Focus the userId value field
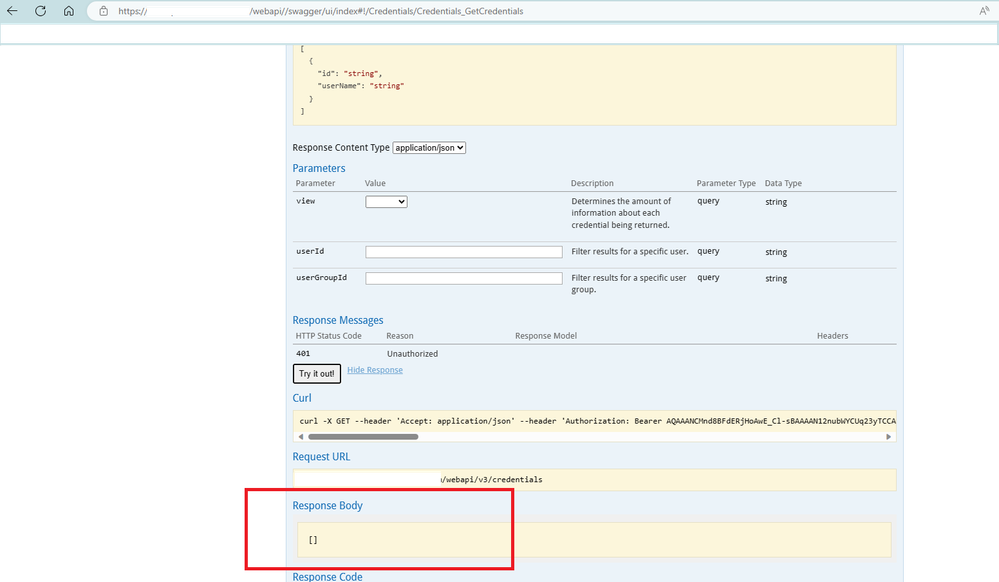The height and width of the screenshot is (582, 999). (x=464, y=252)
